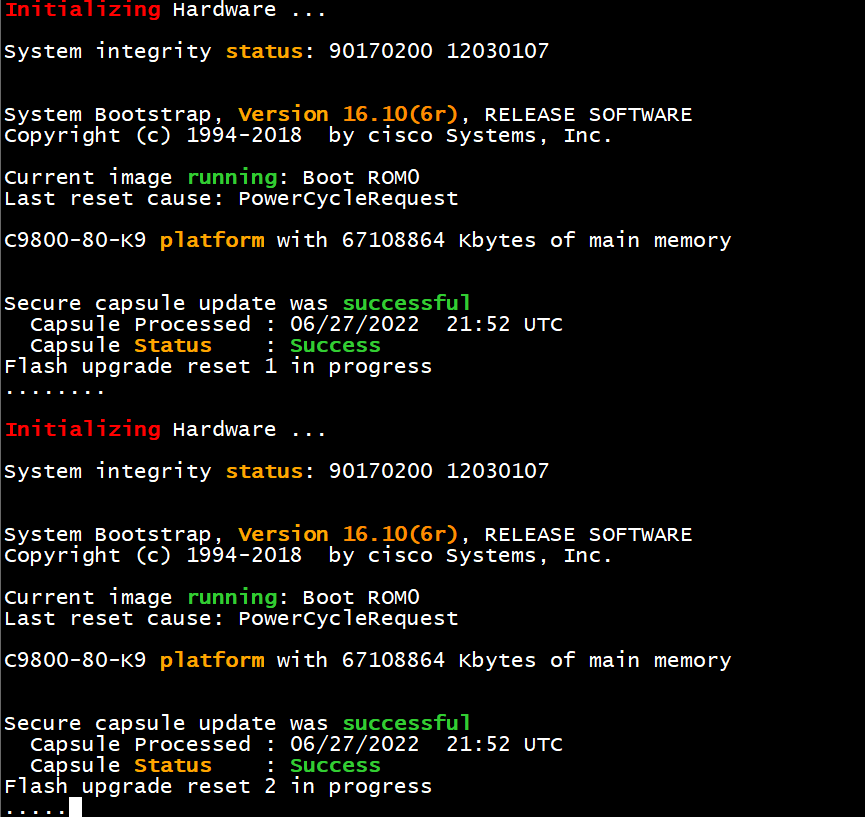Click the green 'Success' capsule status before reset 1

(x=335, y=345)
